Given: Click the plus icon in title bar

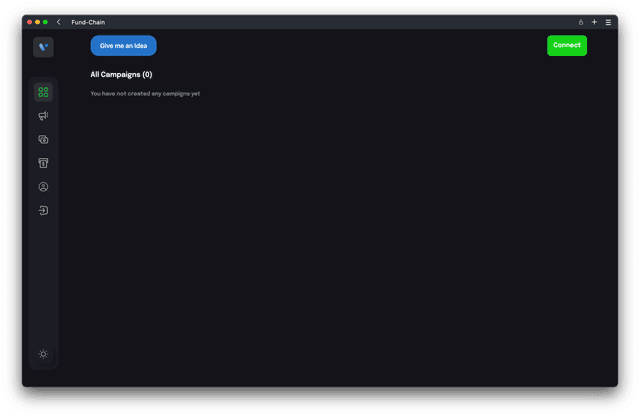Looking at the screenshot, I should pyautogui.click(x=594, y=22).
